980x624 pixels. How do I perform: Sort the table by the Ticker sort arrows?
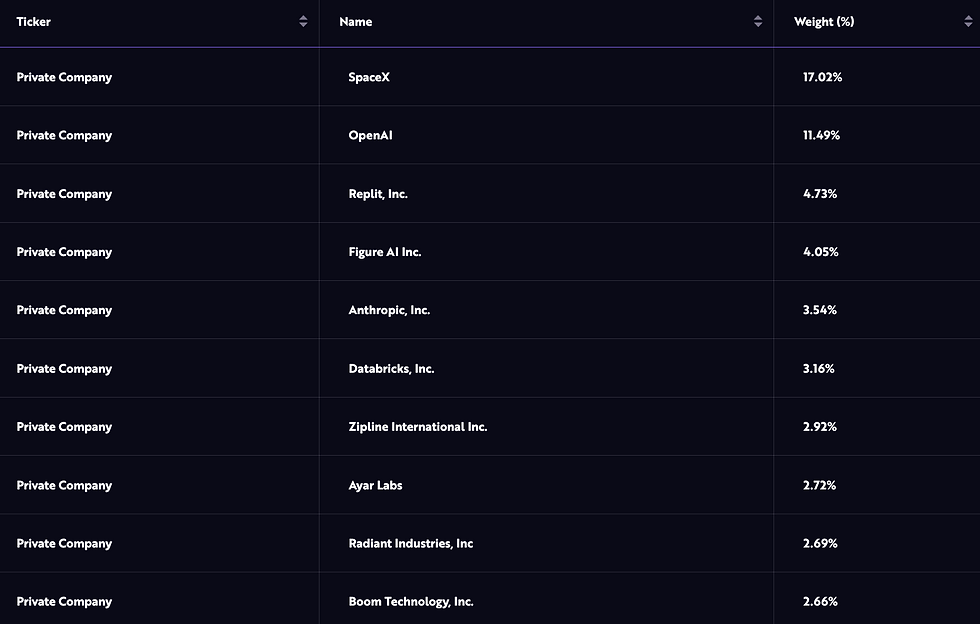click(303, 21)
